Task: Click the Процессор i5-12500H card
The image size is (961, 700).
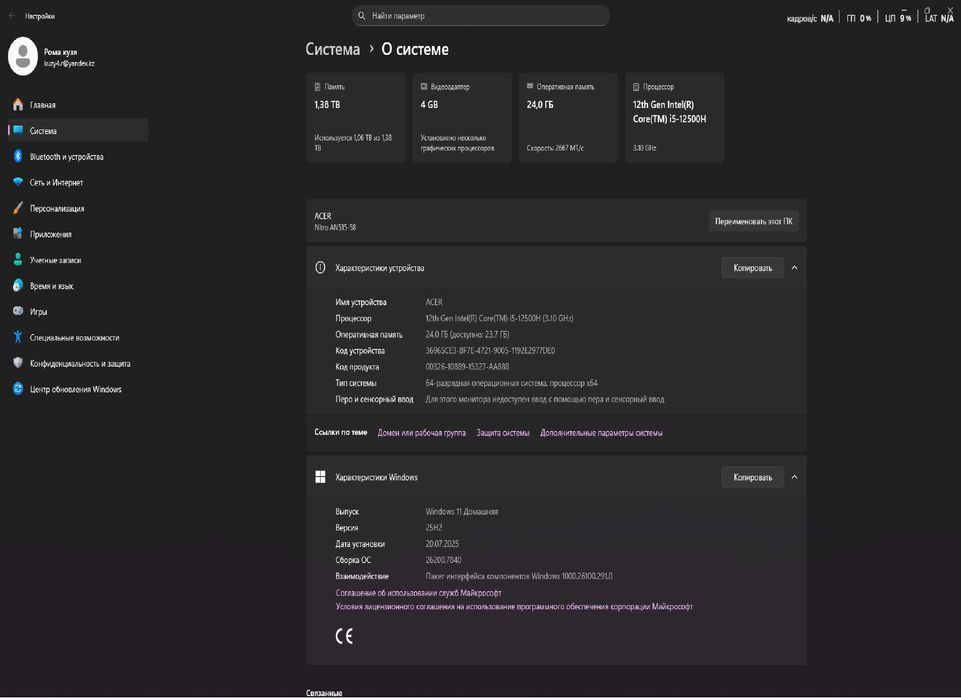Action: click(x=675, y=118)
